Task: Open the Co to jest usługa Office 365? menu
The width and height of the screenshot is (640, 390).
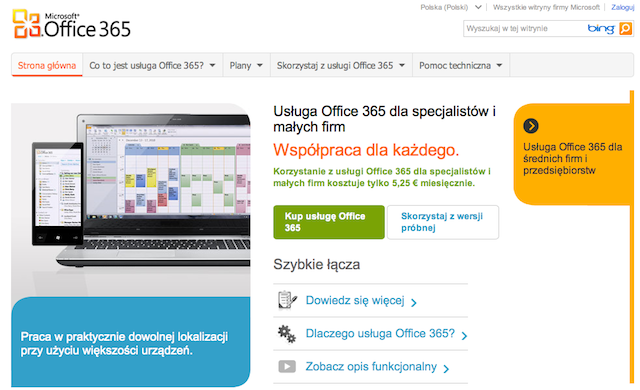Action: point(153,65)
